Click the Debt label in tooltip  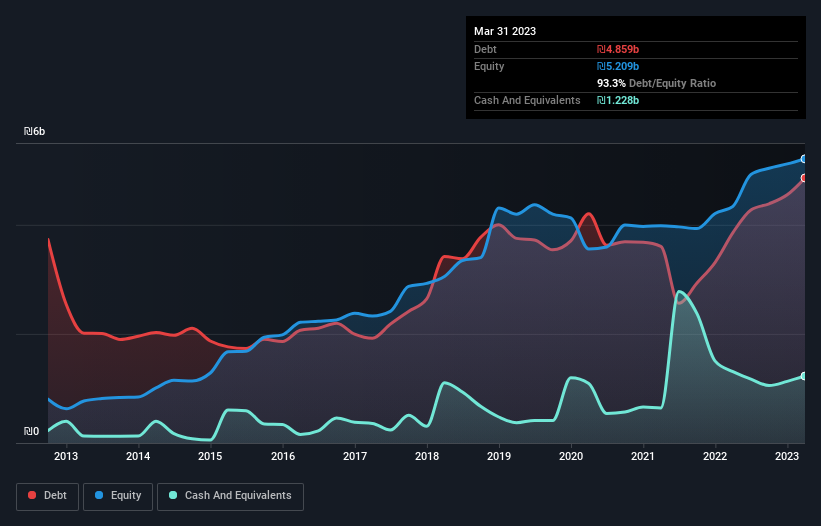coord(485,49)
